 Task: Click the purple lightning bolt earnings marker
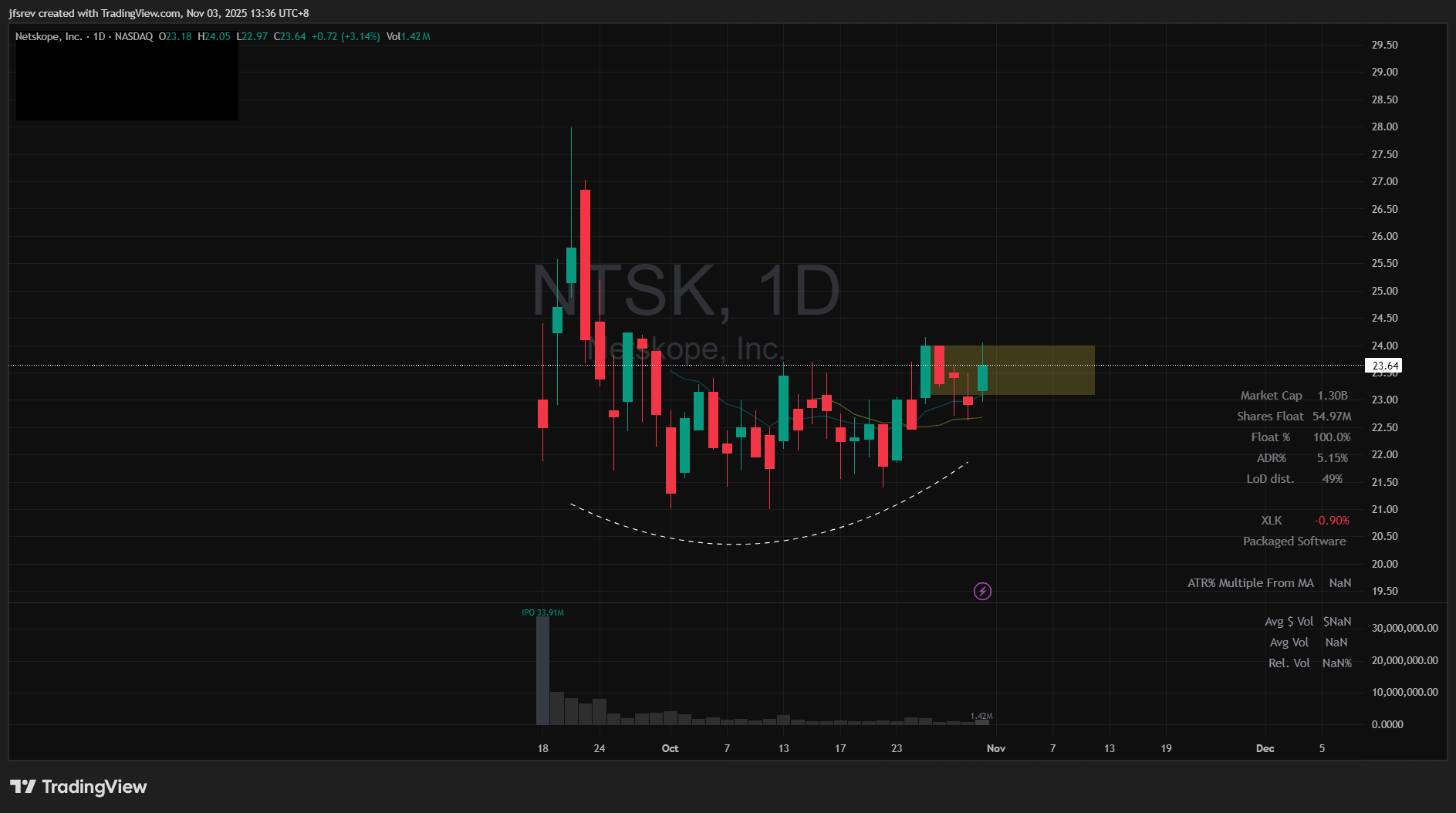click(x=982, y=592)
